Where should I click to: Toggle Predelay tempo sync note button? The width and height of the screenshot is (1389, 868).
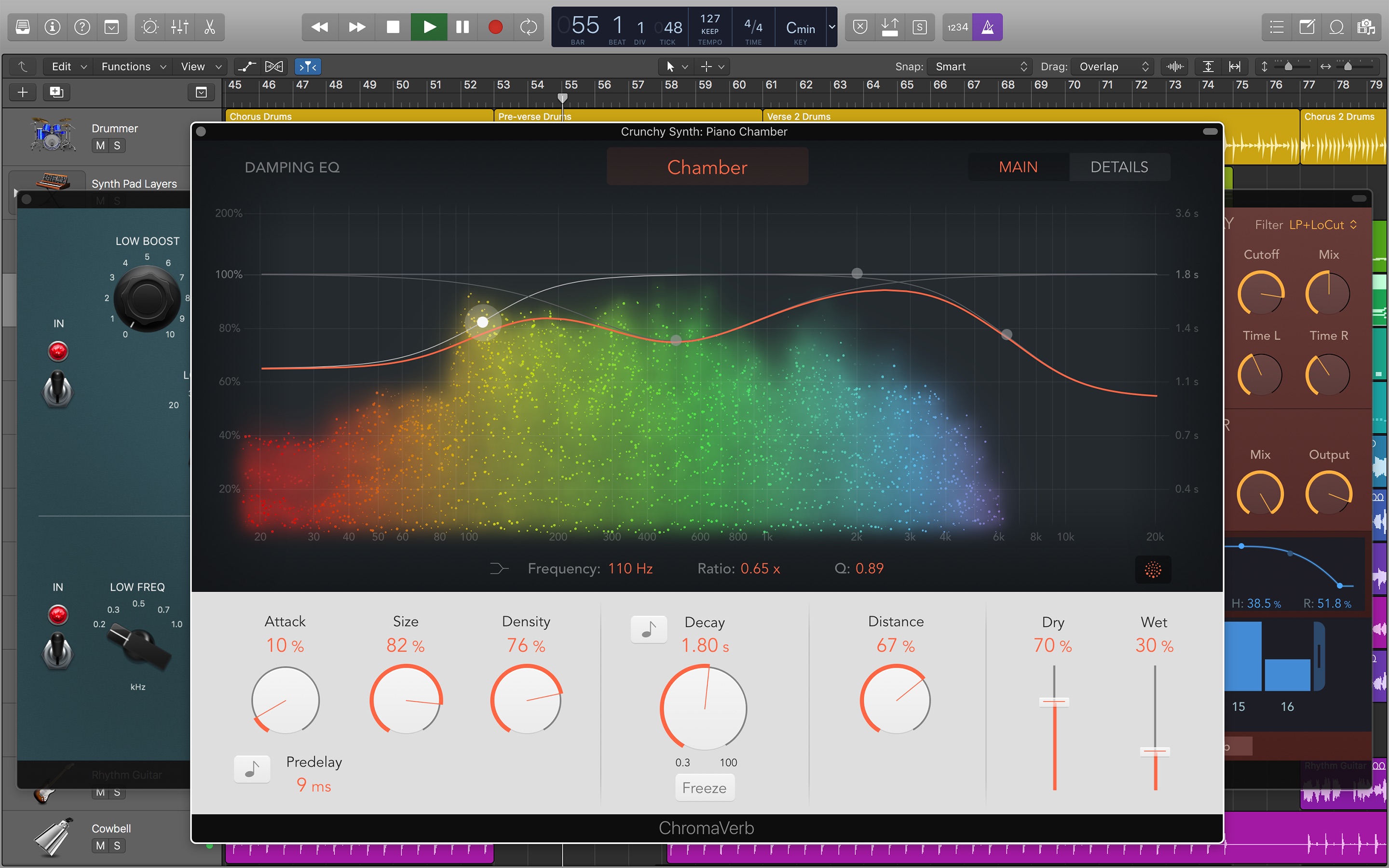point(252,769)
